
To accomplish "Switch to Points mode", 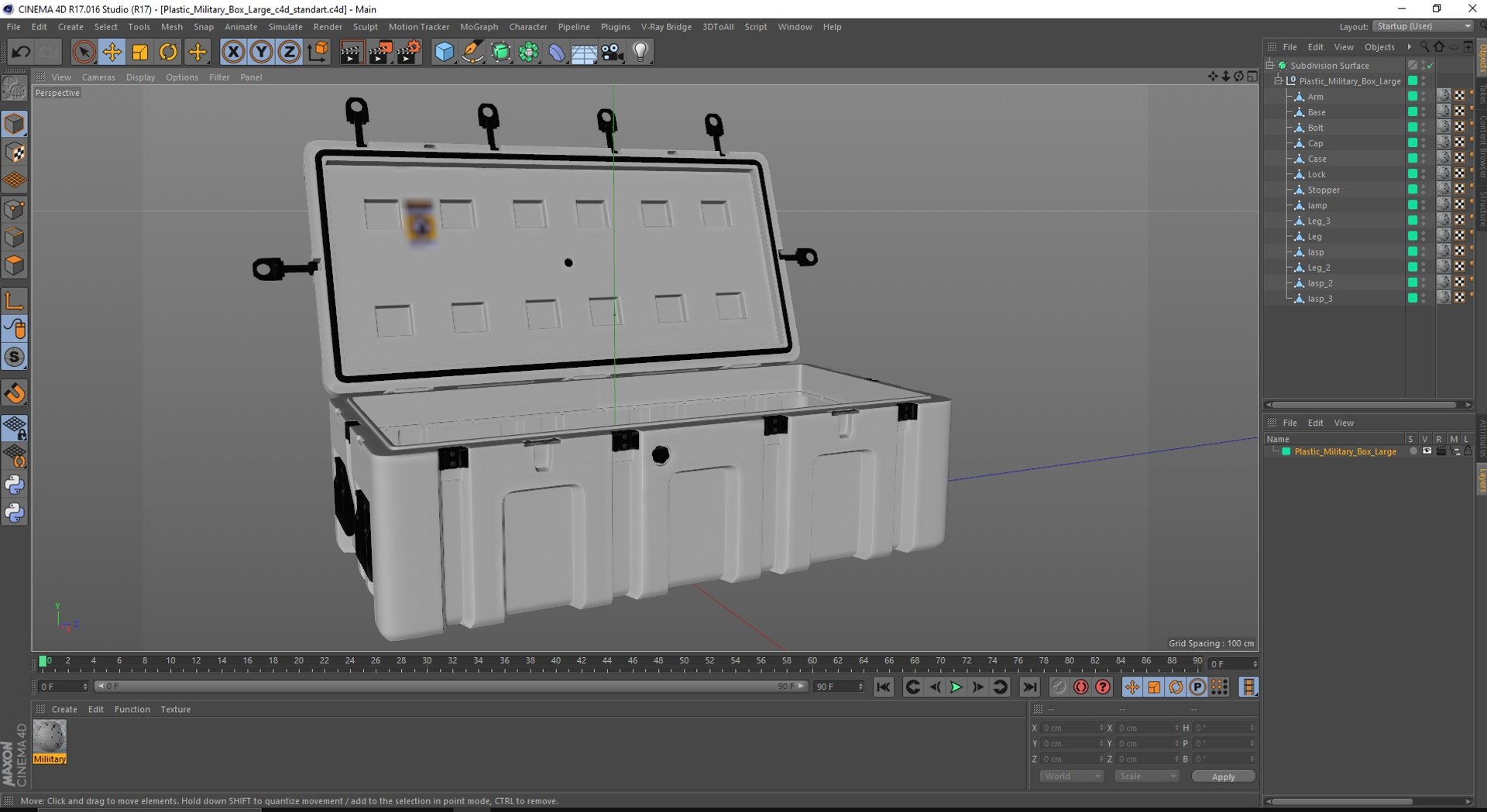I will (x=15, y=209).
